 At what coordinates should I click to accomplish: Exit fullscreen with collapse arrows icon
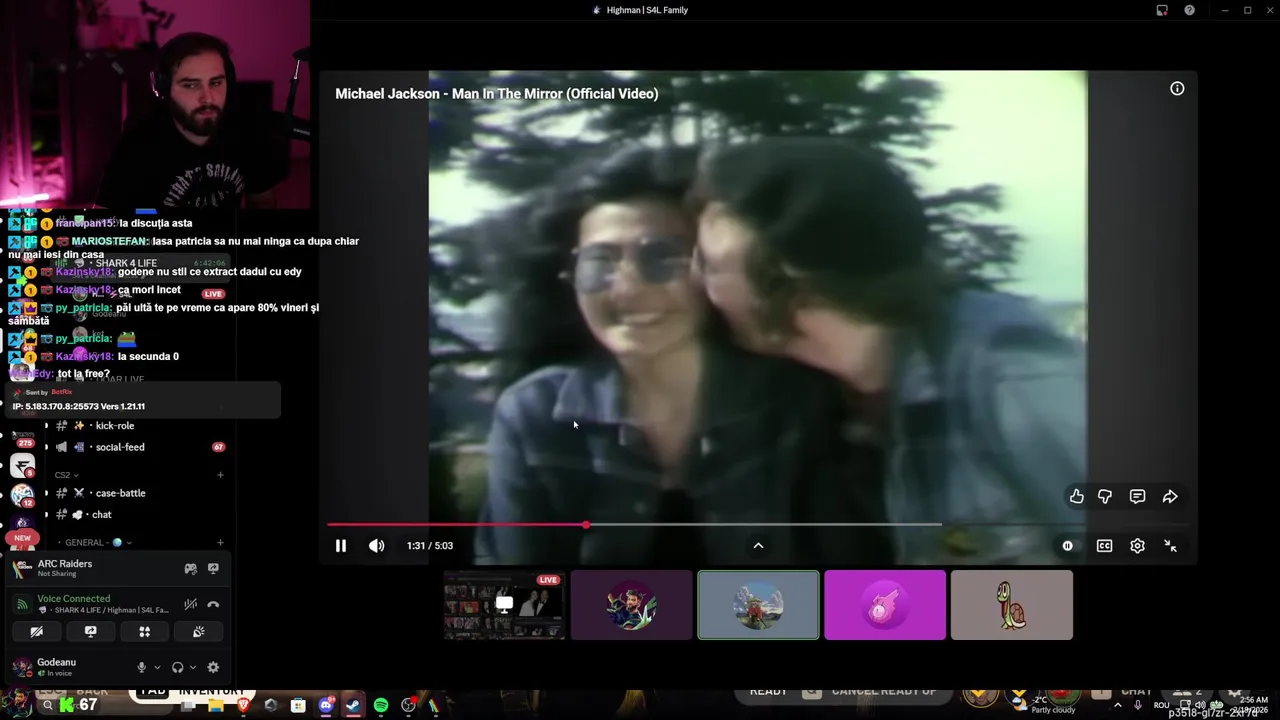pyautogui.click(x=1170, y=546)
